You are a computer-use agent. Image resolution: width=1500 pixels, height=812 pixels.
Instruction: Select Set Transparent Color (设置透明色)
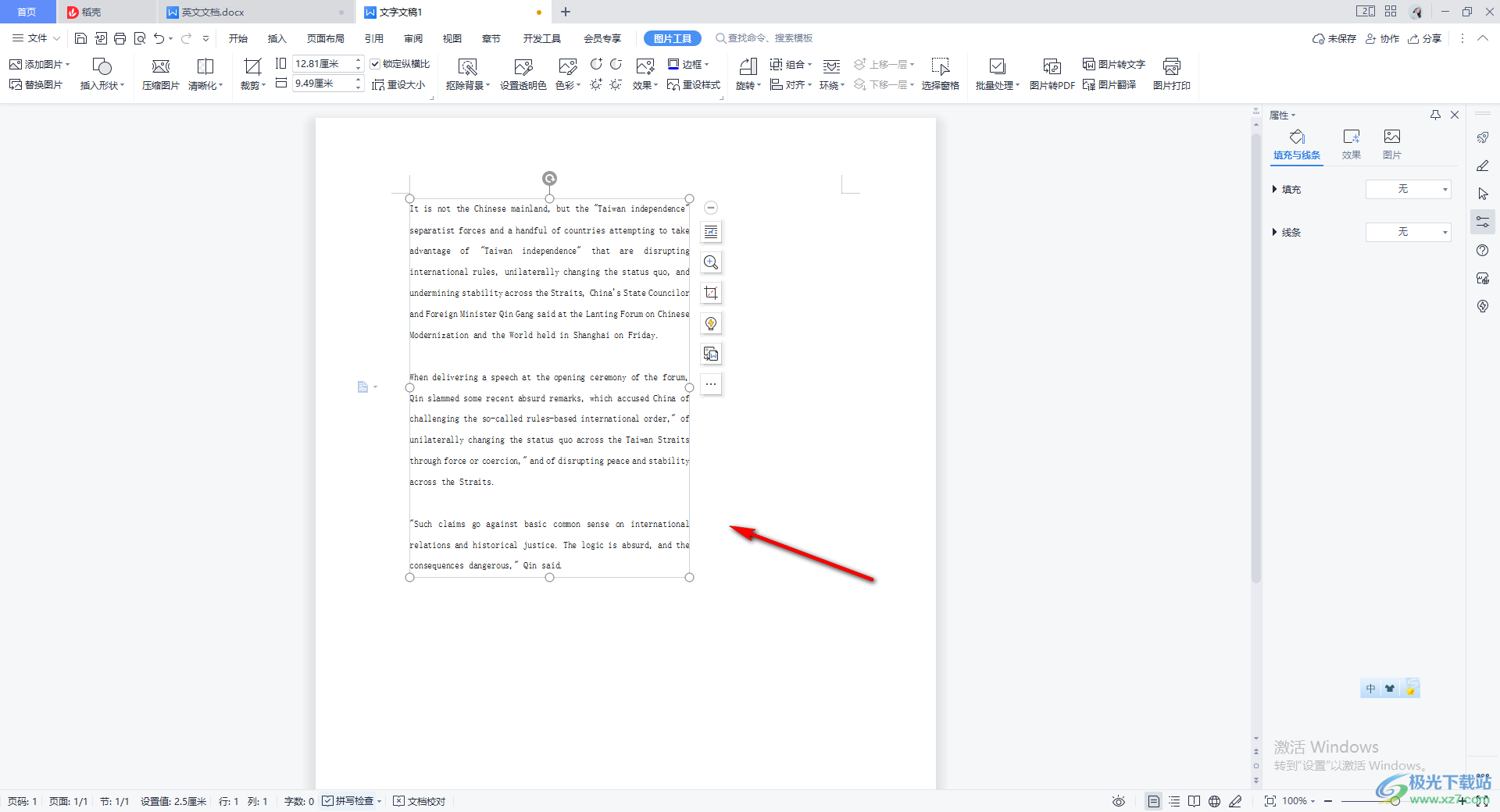point(523,74)
